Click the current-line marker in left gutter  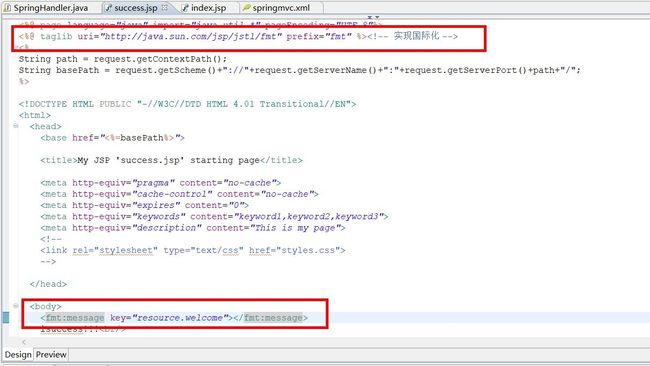coord(5,318)
